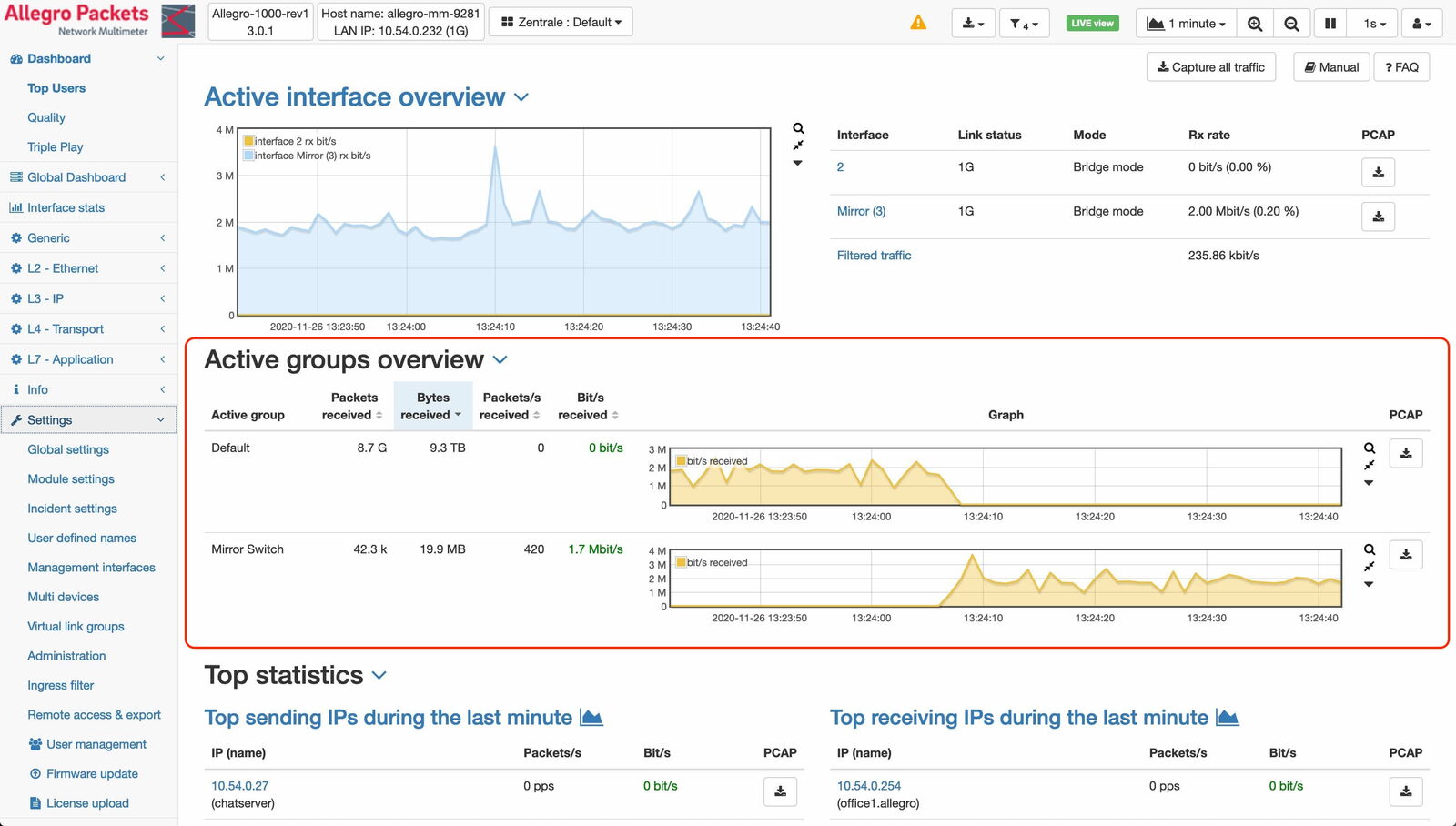Download PCAP for 10.54.0.27 chatserver
Screen dimensions: 1456x826
780,791
